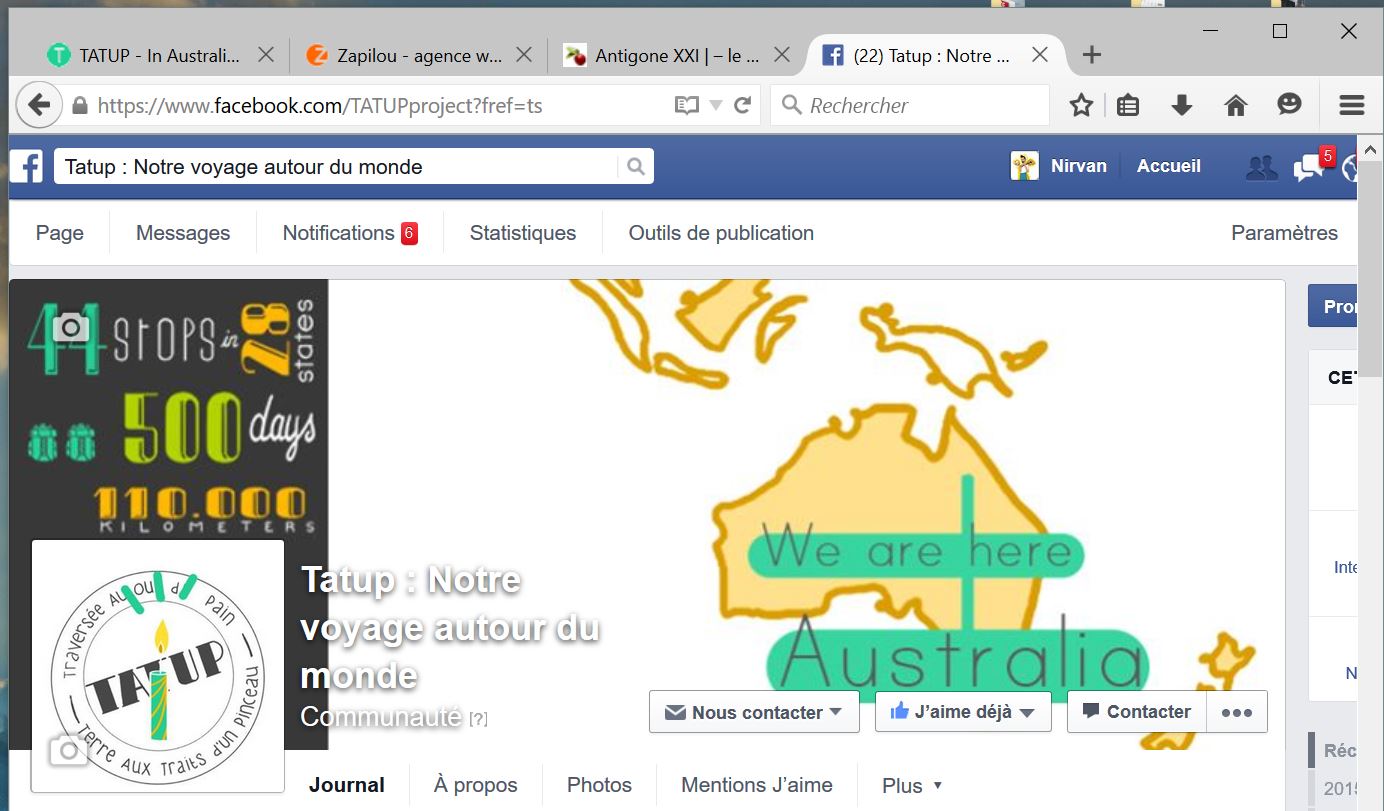
Task: Click the Tatup page title link
Action: click(450, 627)
